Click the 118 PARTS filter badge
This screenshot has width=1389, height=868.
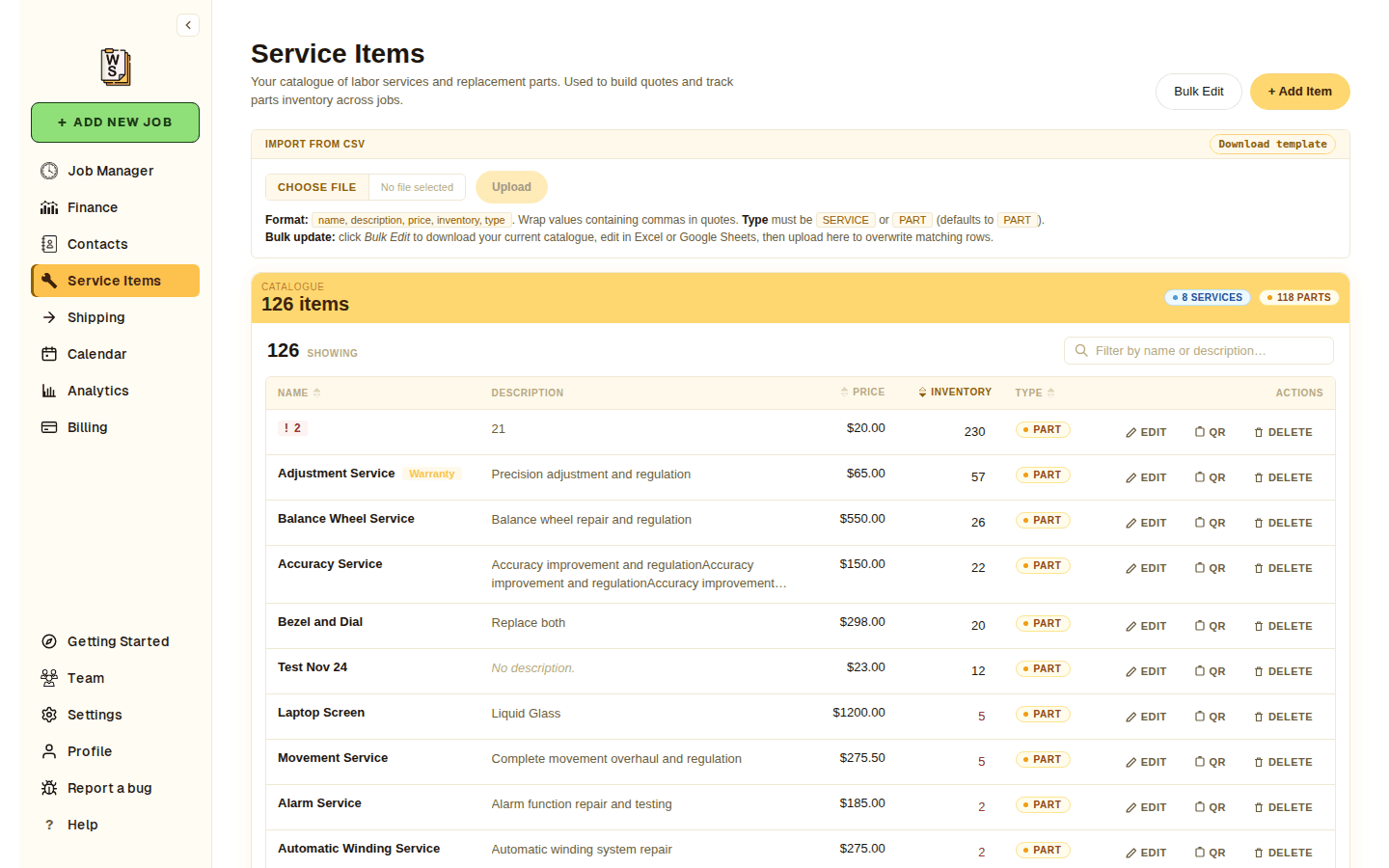tap(1299, 297)
